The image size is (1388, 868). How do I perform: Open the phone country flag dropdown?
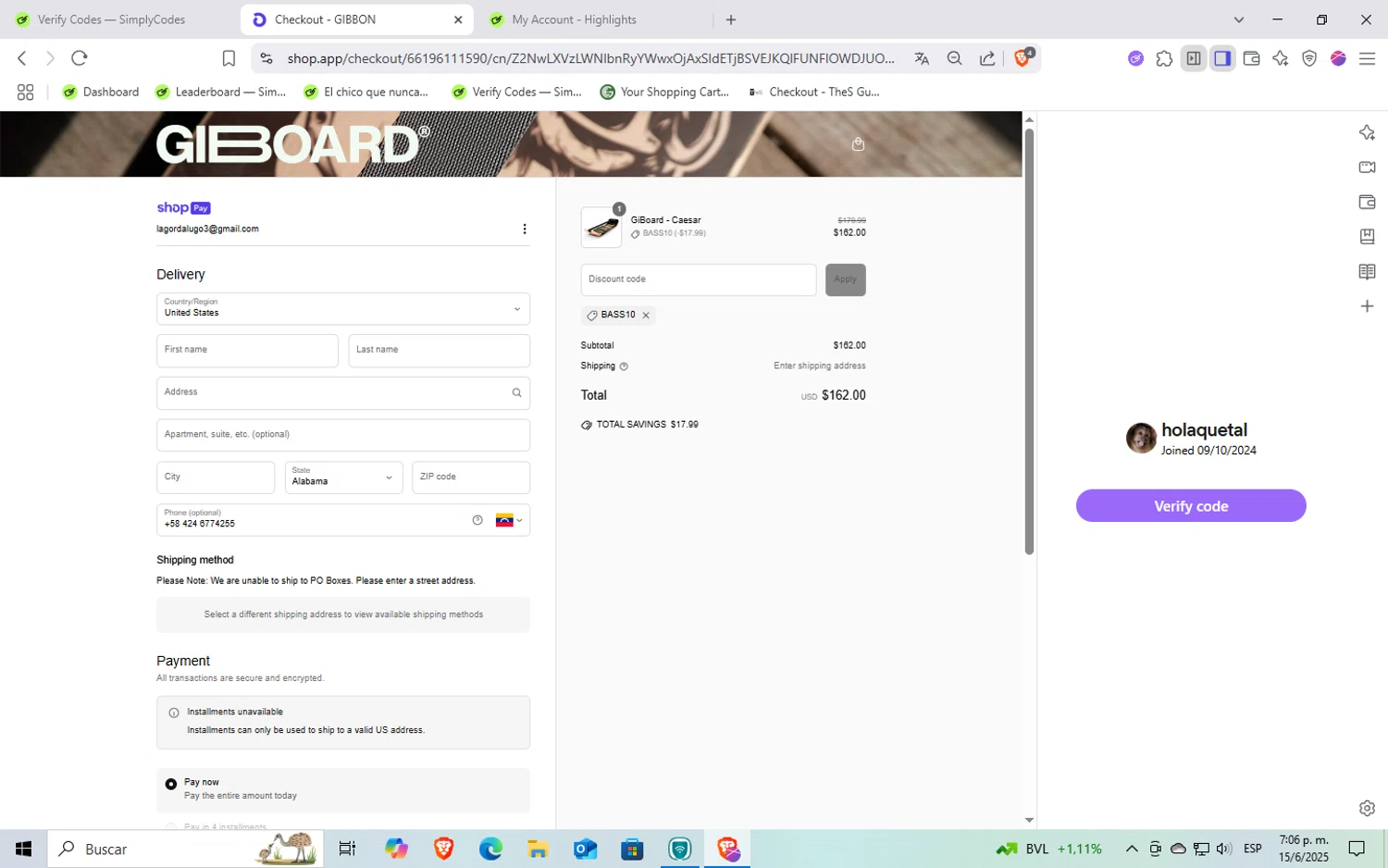click(509, 520)
